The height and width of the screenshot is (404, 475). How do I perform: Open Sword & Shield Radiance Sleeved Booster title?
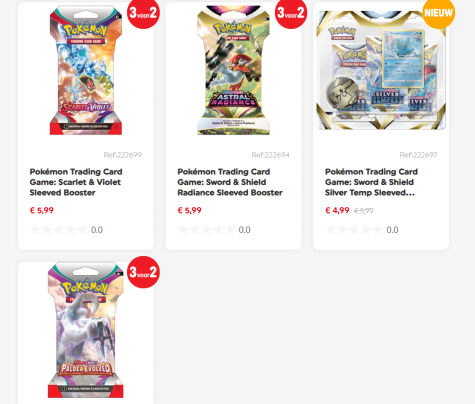[230, 182]
